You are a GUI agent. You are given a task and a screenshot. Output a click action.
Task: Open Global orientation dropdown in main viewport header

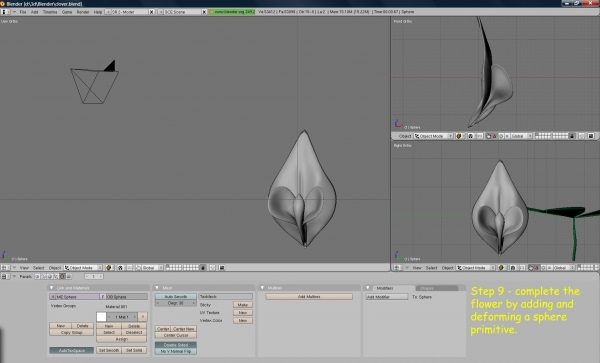point(152,268)
